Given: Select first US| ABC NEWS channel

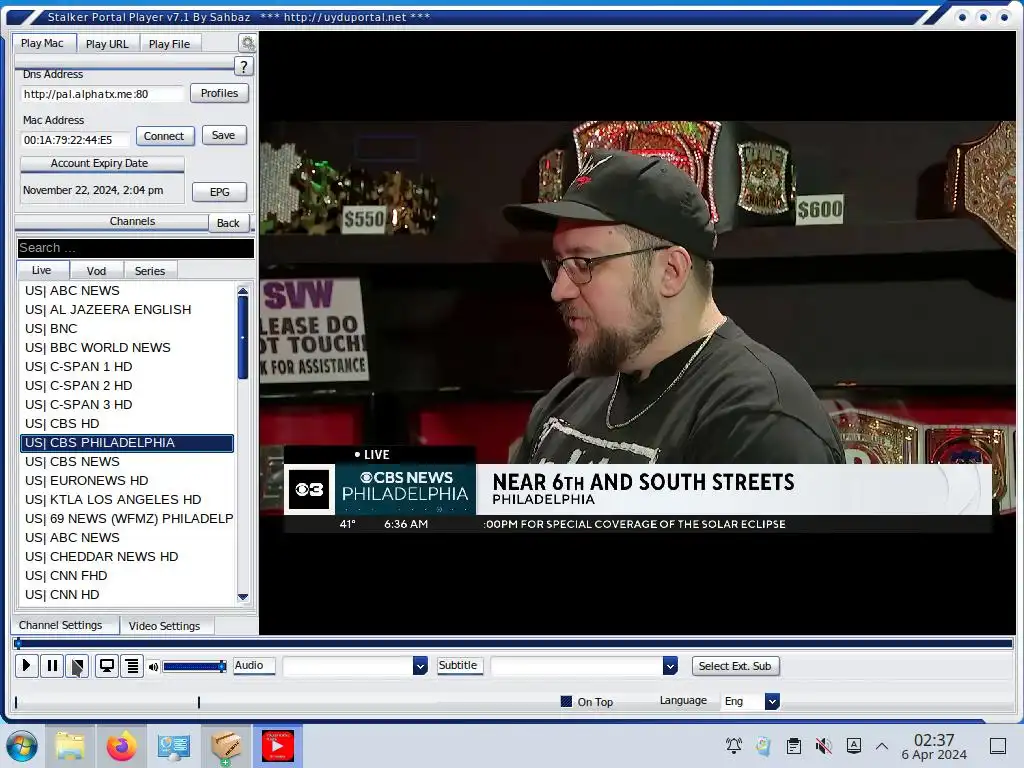Looking at the screenshot, I should [x=127, y=291].
